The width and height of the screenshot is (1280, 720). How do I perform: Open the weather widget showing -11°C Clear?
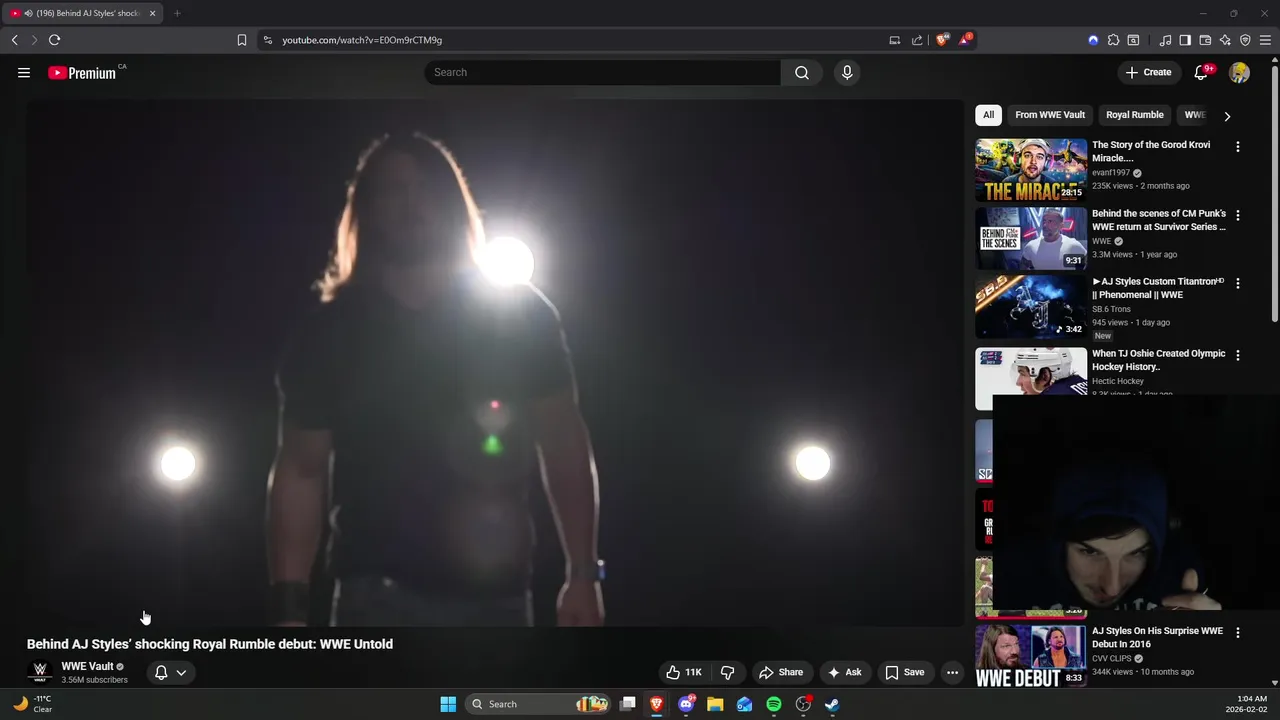tap(33, 704)
